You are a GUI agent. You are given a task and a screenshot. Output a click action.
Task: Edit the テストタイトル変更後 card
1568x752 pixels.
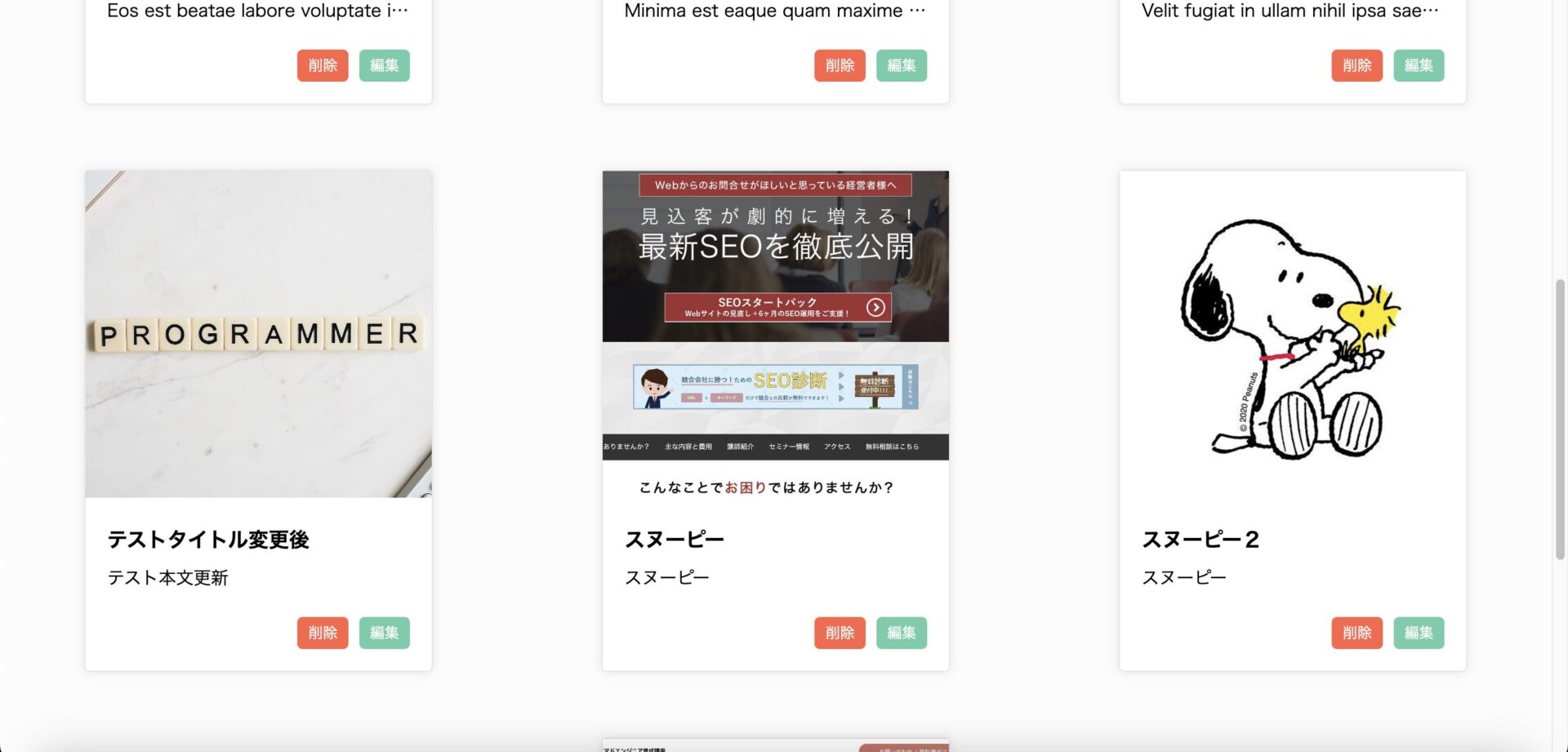pos(385,633)
